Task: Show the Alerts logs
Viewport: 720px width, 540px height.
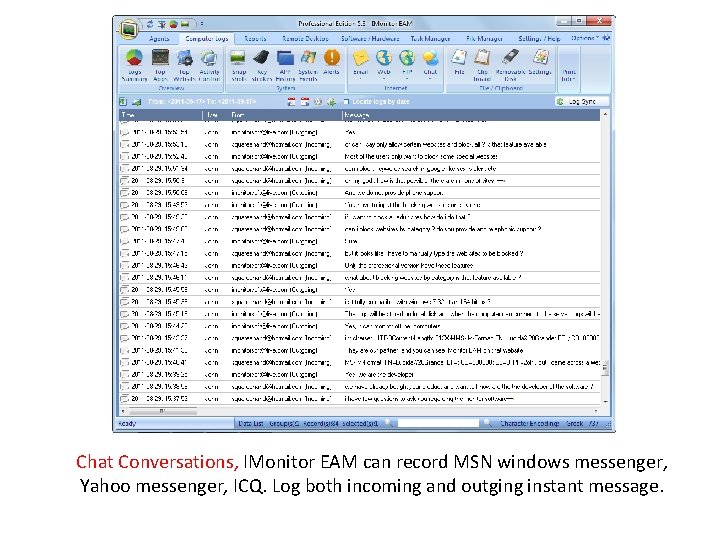Action: pyautogui.click(x=332, y=62)
